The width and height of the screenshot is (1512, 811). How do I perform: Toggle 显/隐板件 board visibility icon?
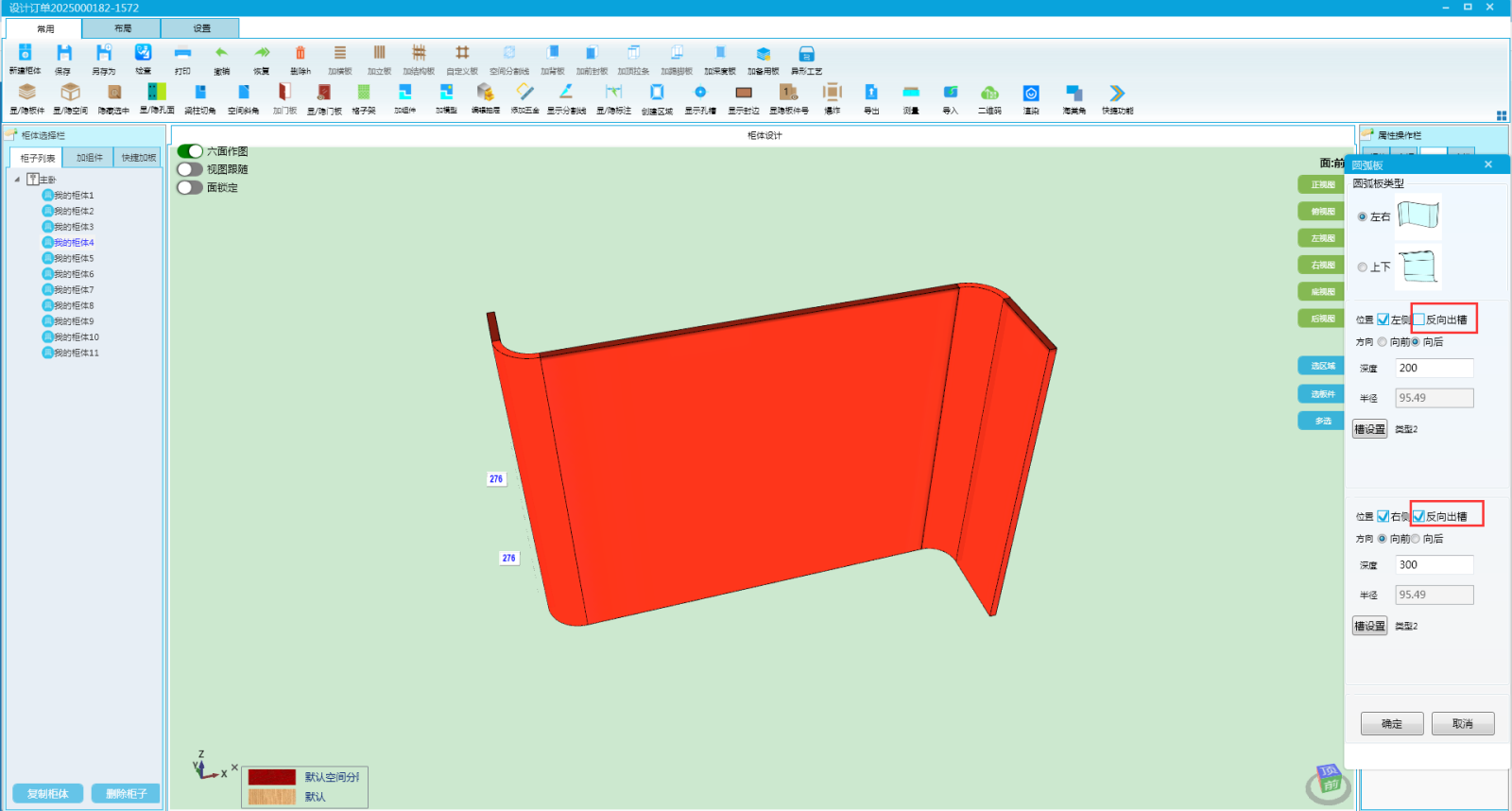[x=27, y=92]
